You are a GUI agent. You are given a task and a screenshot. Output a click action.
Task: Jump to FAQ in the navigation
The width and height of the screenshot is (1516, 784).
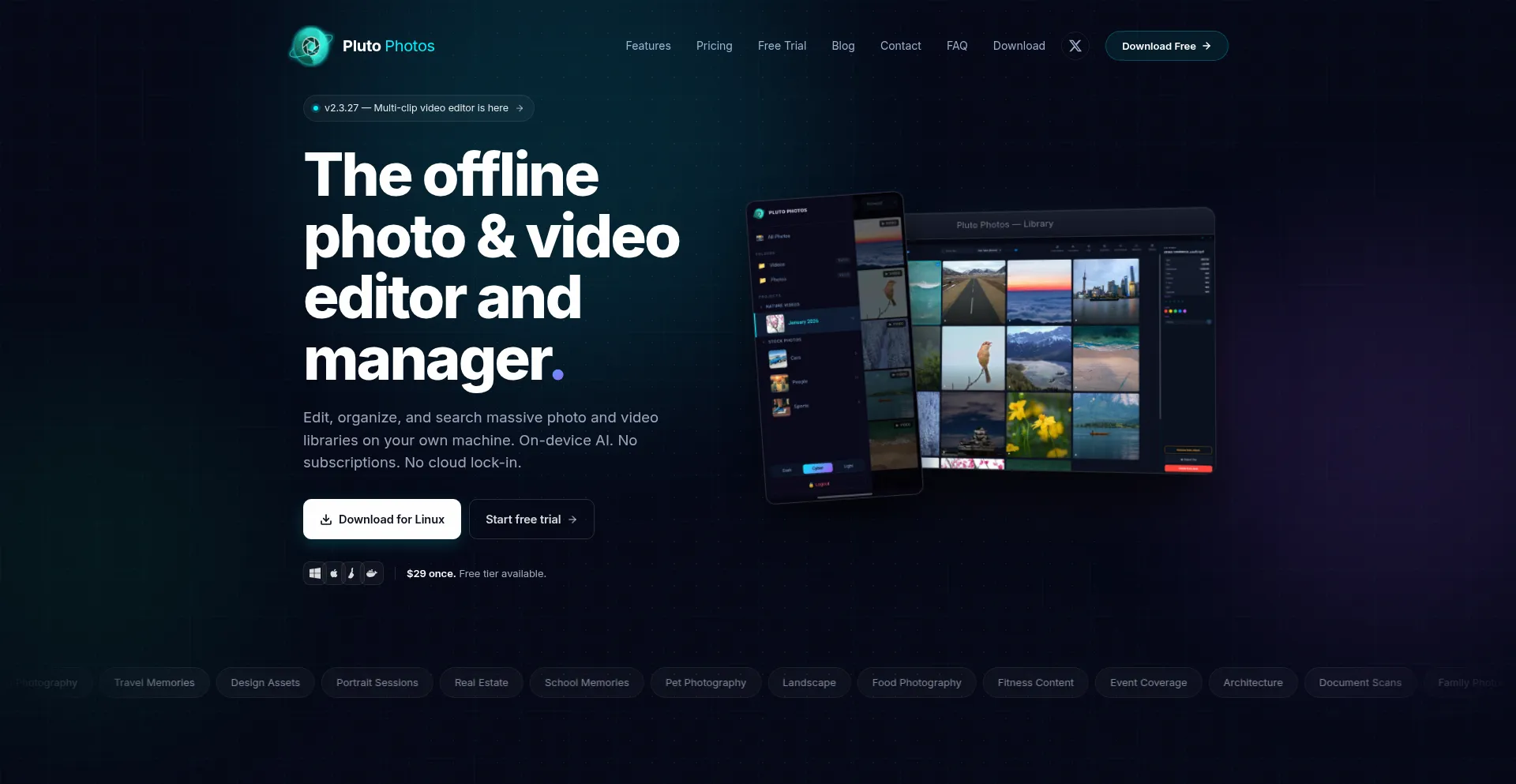pyautogui.click(x=957, y=46)
